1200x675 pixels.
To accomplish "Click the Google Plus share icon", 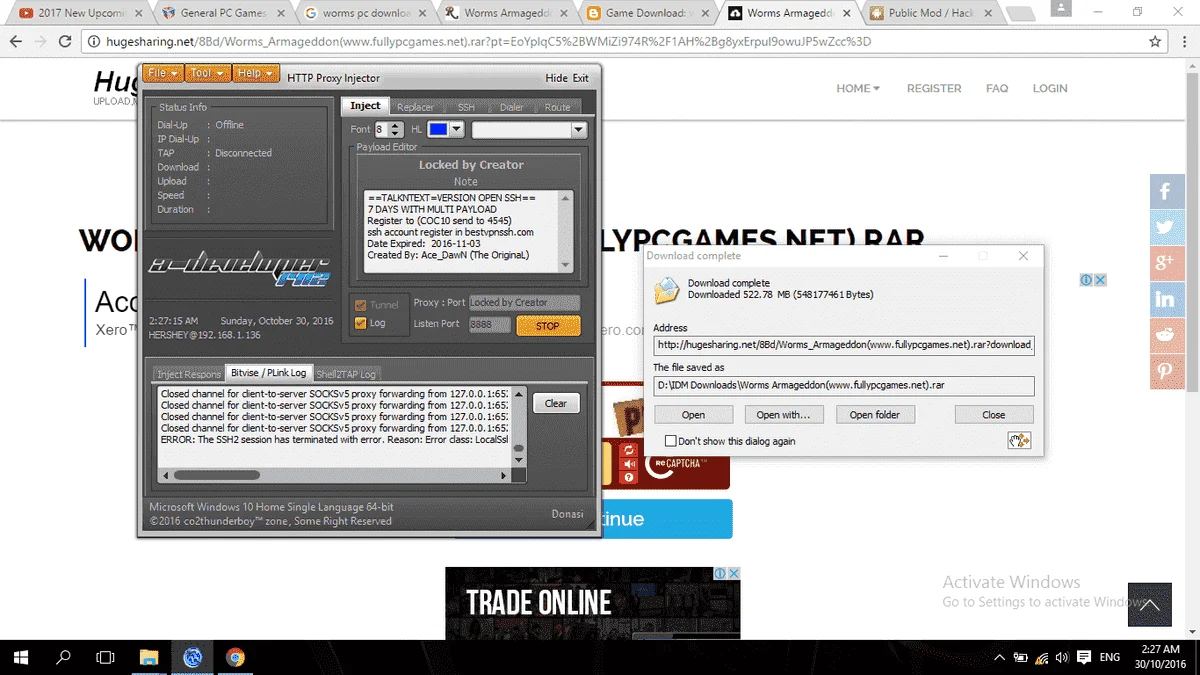I will point(1166,263).
